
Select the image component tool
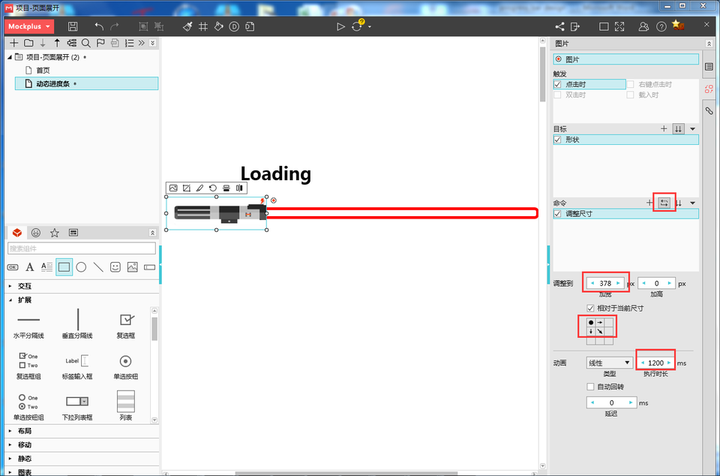132,267
